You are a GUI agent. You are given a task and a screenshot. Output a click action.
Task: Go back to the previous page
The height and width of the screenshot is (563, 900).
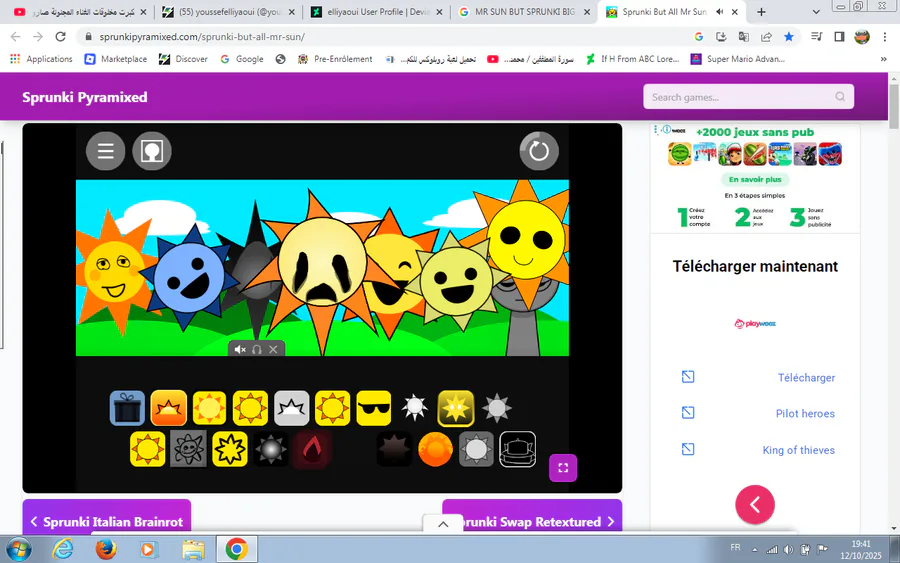pyautogui.click(x=15, y=37)
